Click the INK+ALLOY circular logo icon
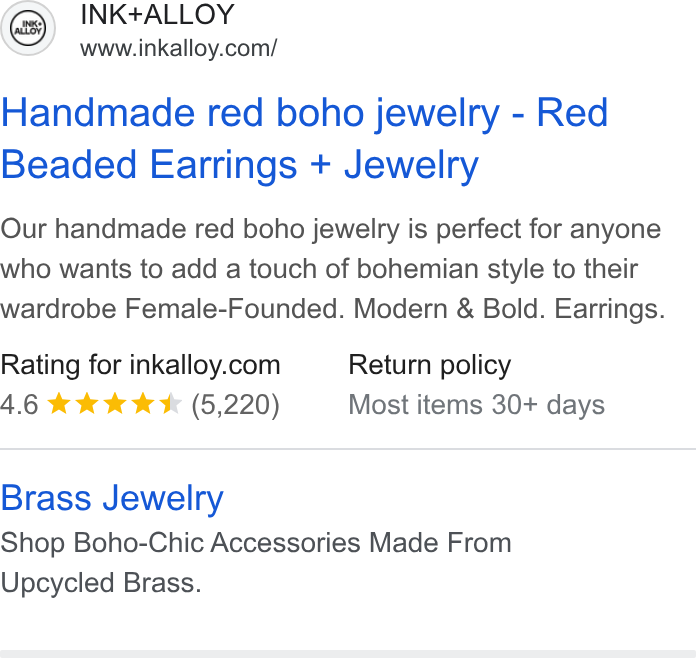 pos(28,28)
